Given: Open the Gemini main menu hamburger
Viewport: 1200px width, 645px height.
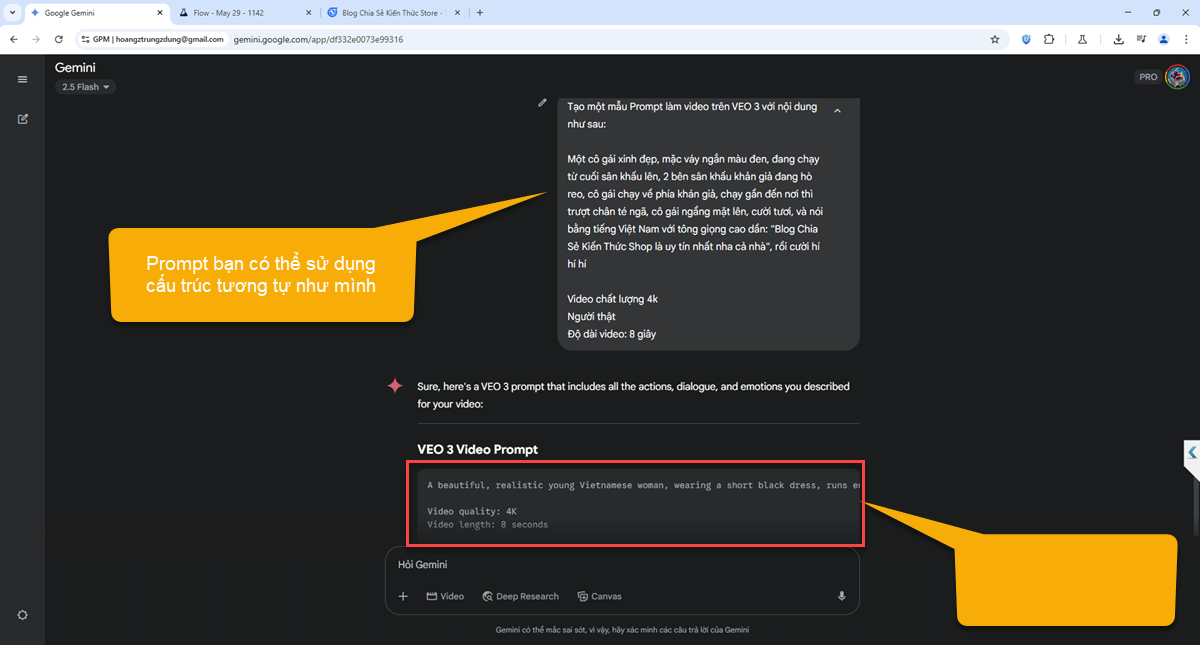Looking at the screenshot, I should (22, 79).
